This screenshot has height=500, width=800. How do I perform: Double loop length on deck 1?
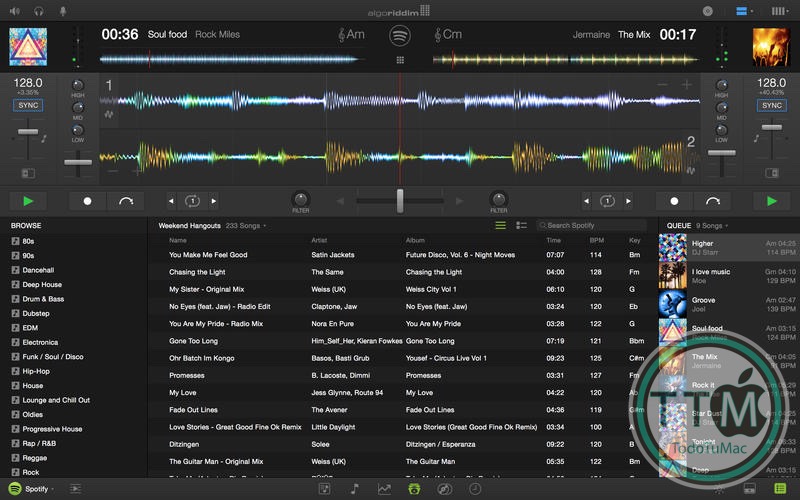pos(214,201)
